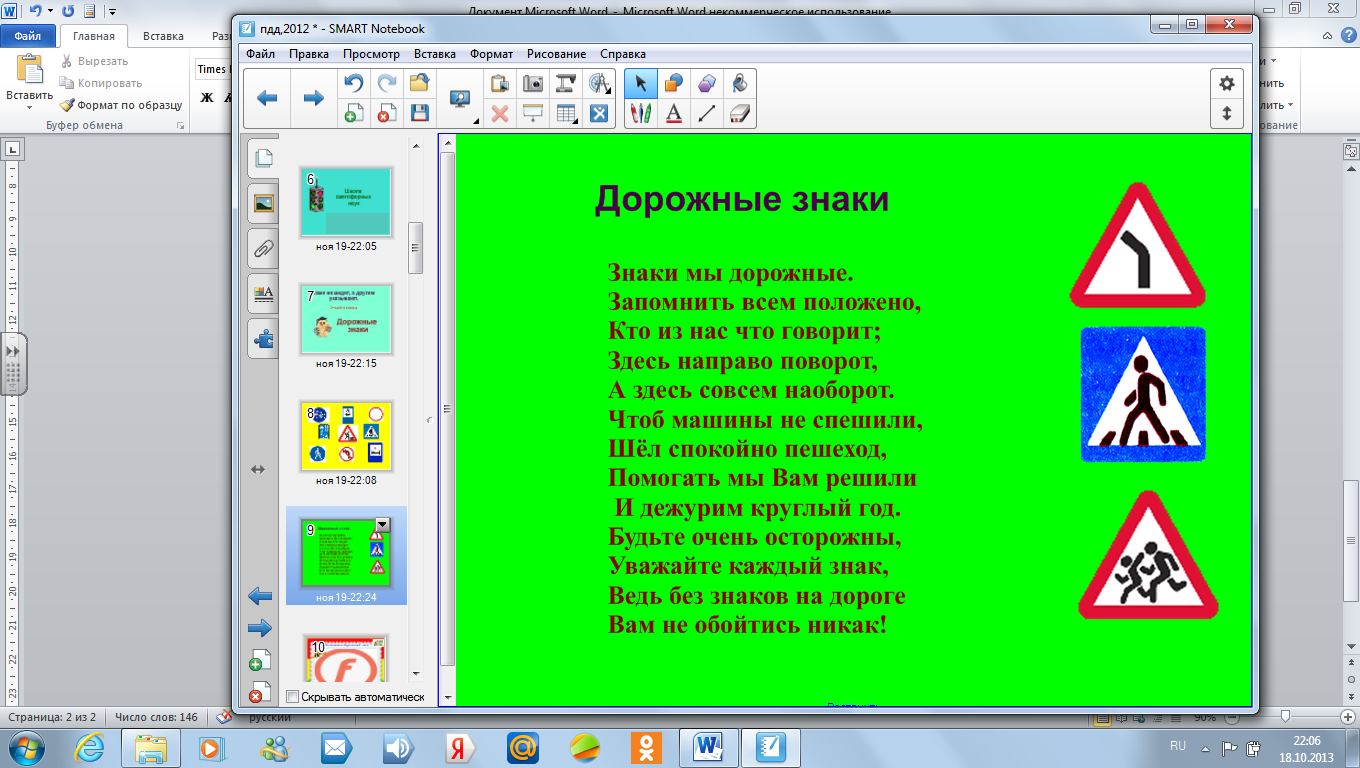Viewport: 1360px width, 768px height.
Task: Open Yandex from the taskbar
Action: [x=460, y=747]
